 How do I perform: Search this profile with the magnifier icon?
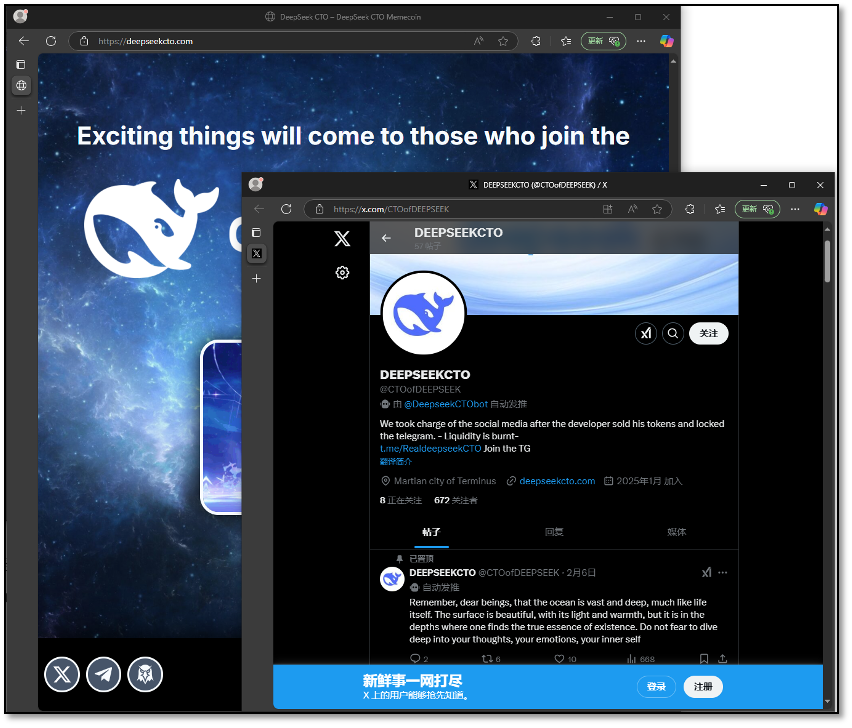pyautogui.click(x=674, y=333)
